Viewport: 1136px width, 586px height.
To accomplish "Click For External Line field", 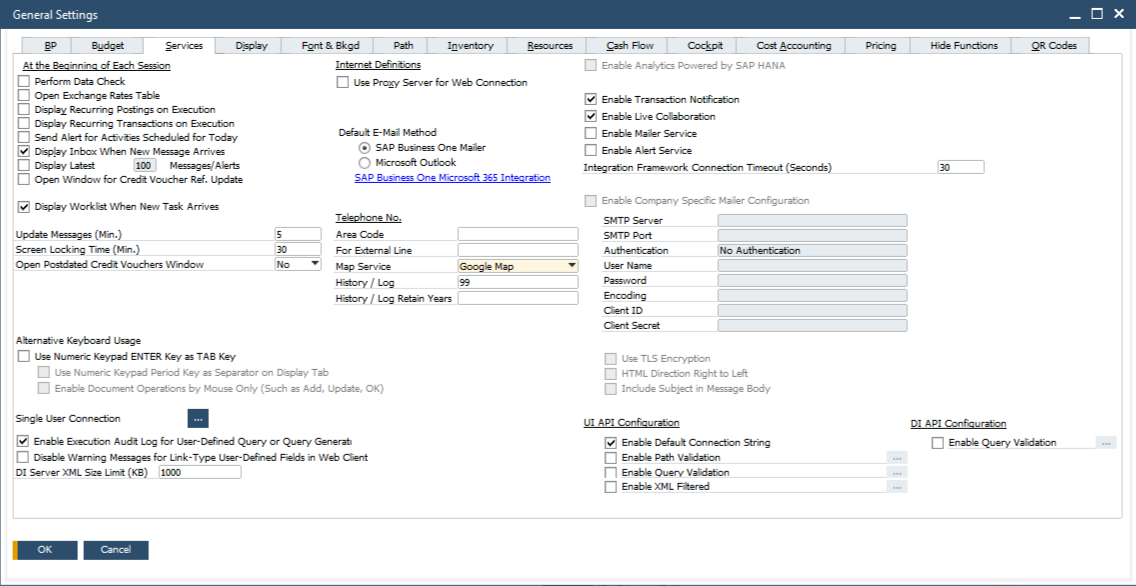I will tap(518, 250).
